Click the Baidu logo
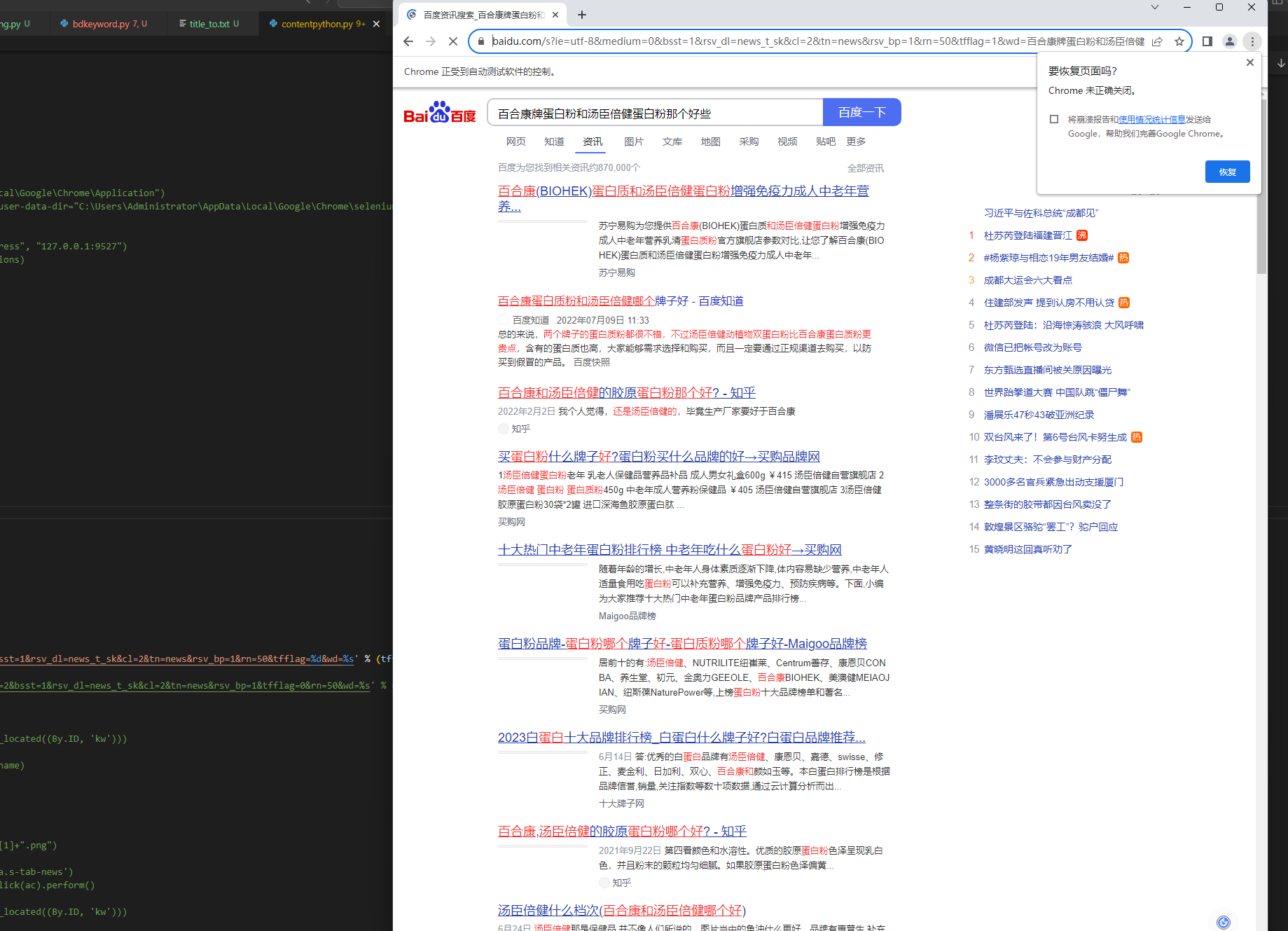The width and height of the screenshot is (1288, 931). (440, 113)
